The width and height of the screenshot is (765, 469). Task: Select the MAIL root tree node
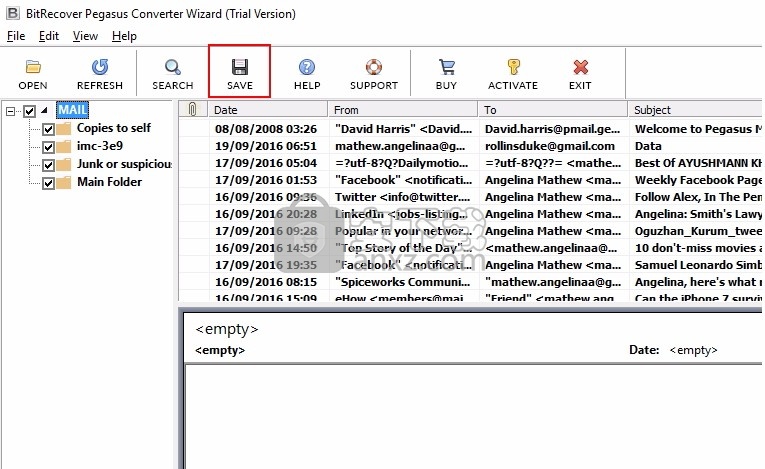pyautogui.click(x=73, y=110)
